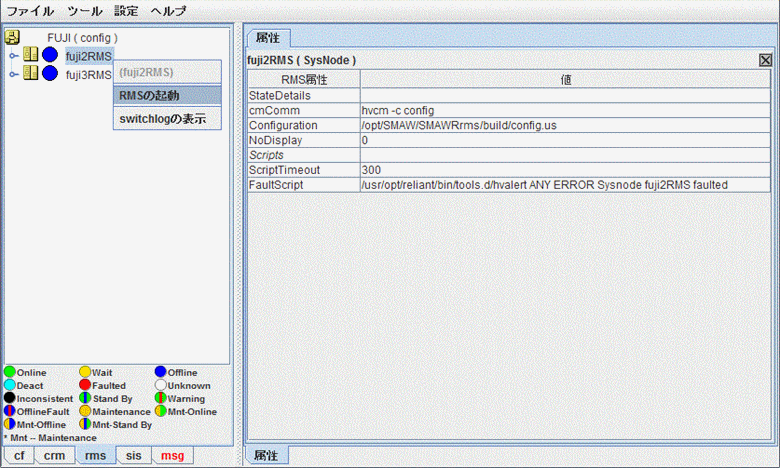Switch to the red msg tab
The height and width of the screenshot is (468, 780).
click(x=173, y=456)
